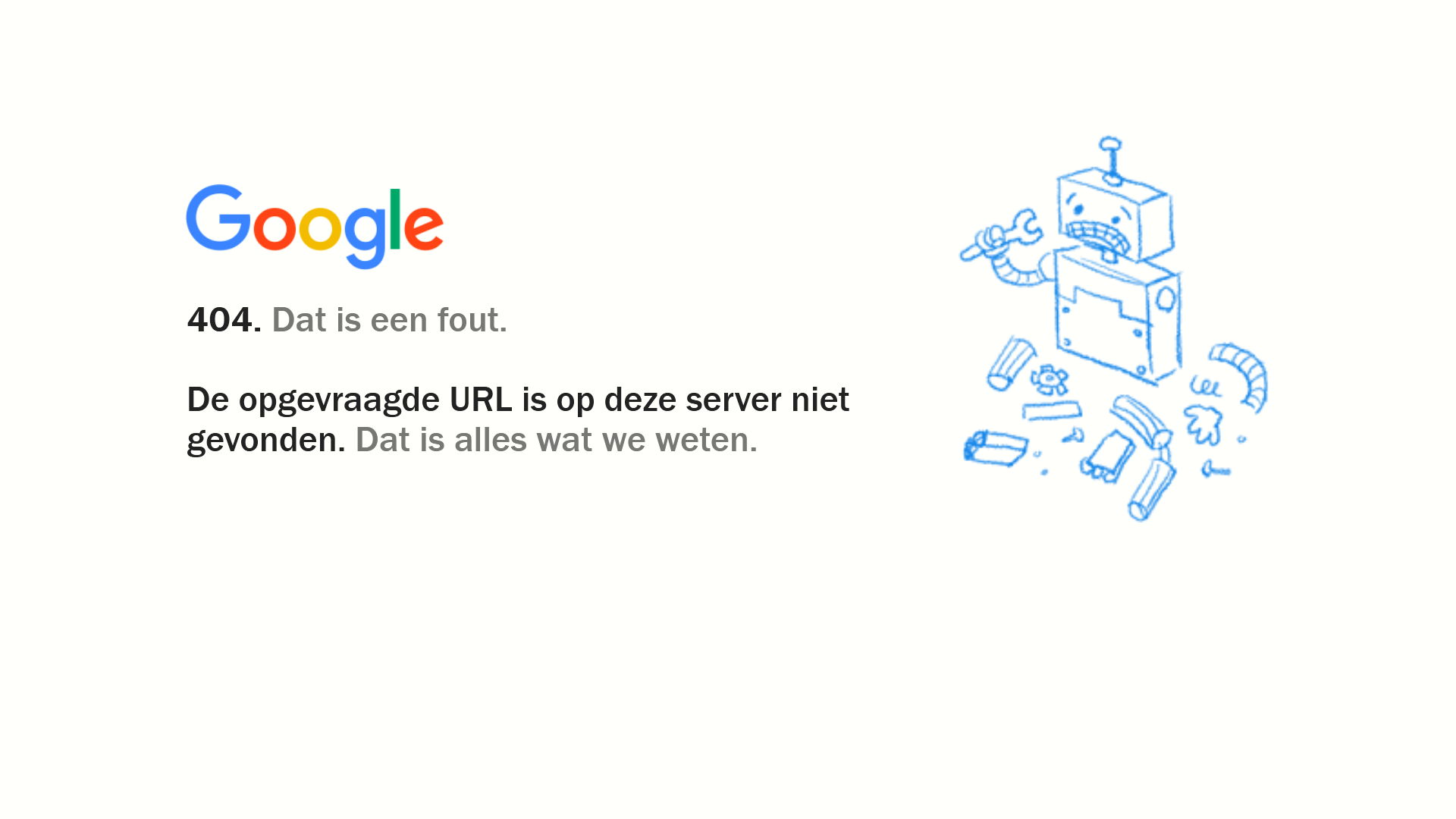Click the robot's torso box
The height and width of the screenshot is (819, 1456).
coord(1116,317)
